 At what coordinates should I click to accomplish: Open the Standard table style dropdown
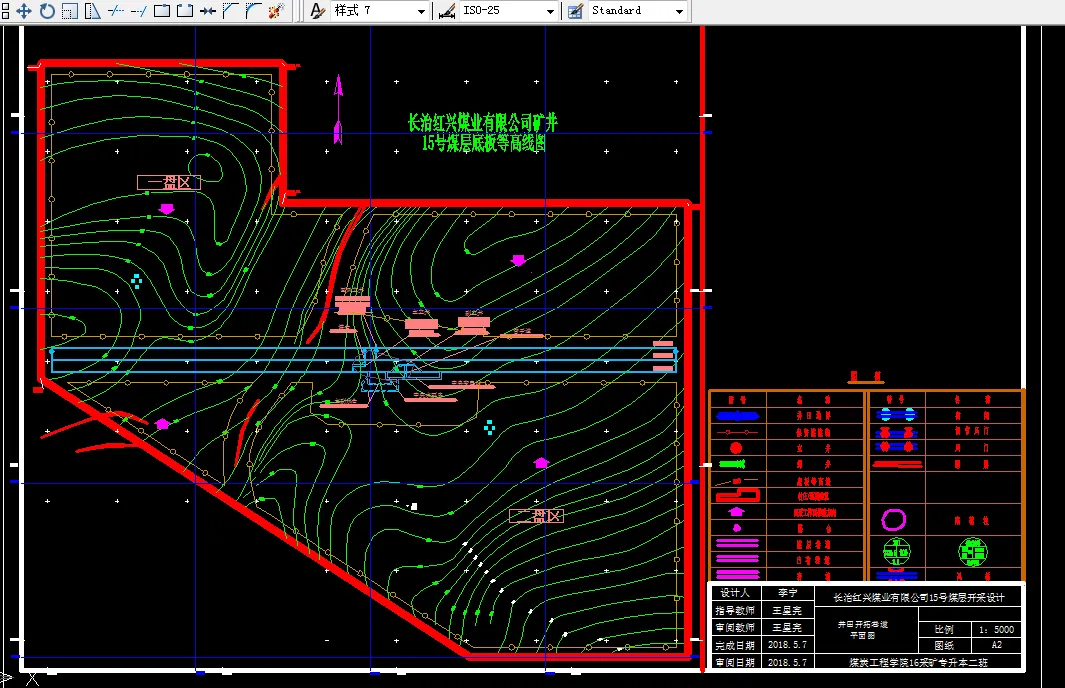point(637,11)
